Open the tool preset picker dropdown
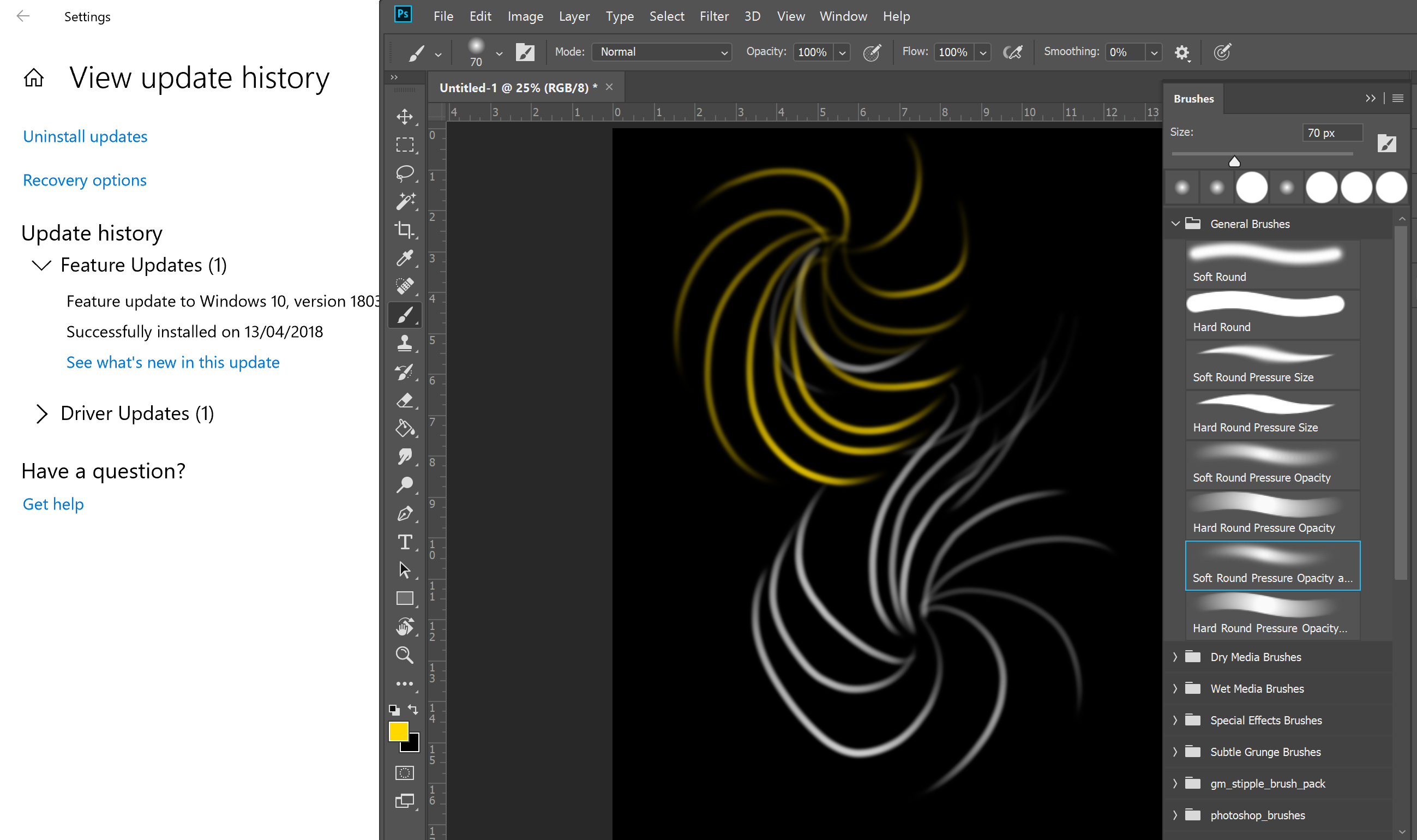 [438, 55]
